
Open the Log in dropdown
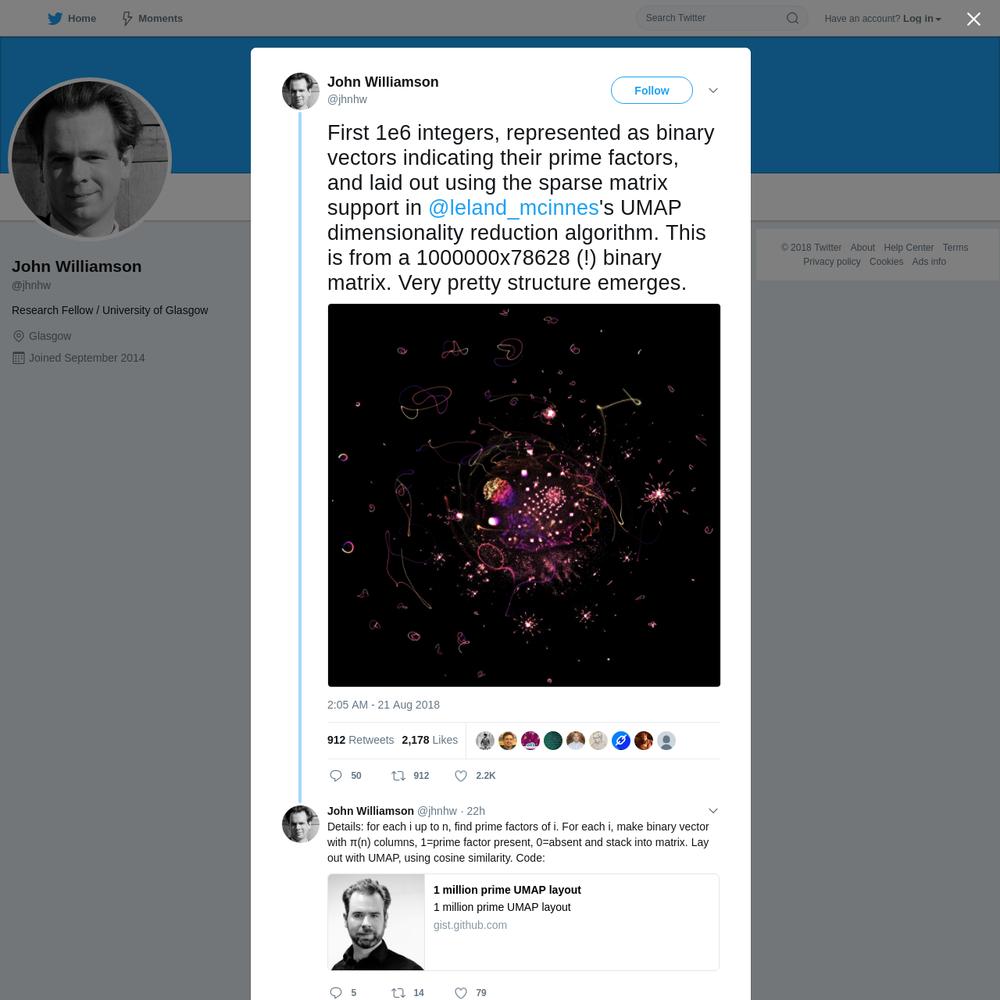coord(922,18)
